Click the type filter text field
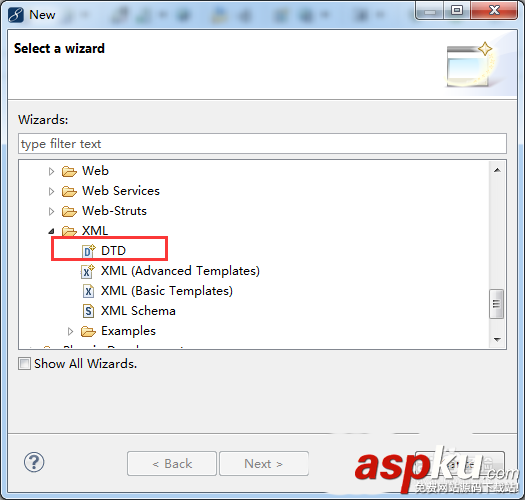This screenshot has height=500, width=525. pos(262,144)
